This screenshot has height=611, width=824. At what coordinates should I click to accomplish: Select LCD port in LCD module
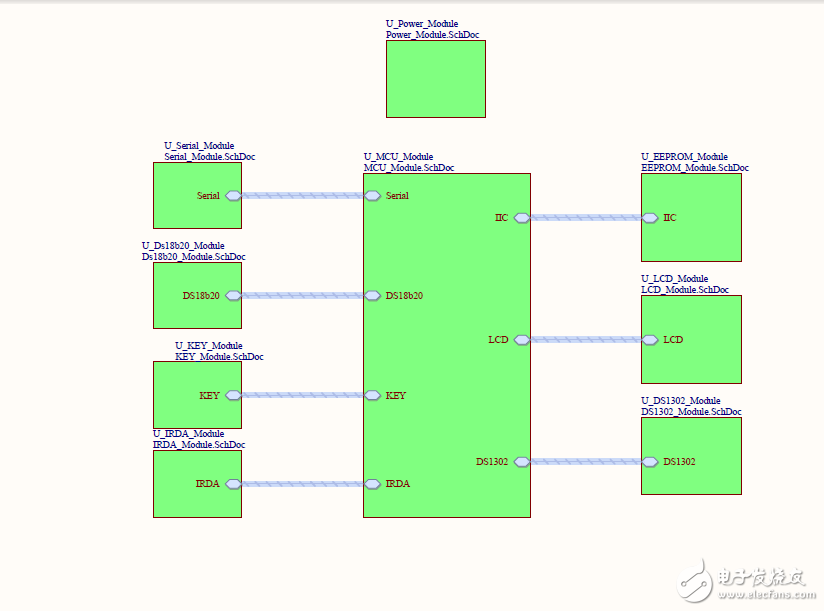tap(650, 340)
